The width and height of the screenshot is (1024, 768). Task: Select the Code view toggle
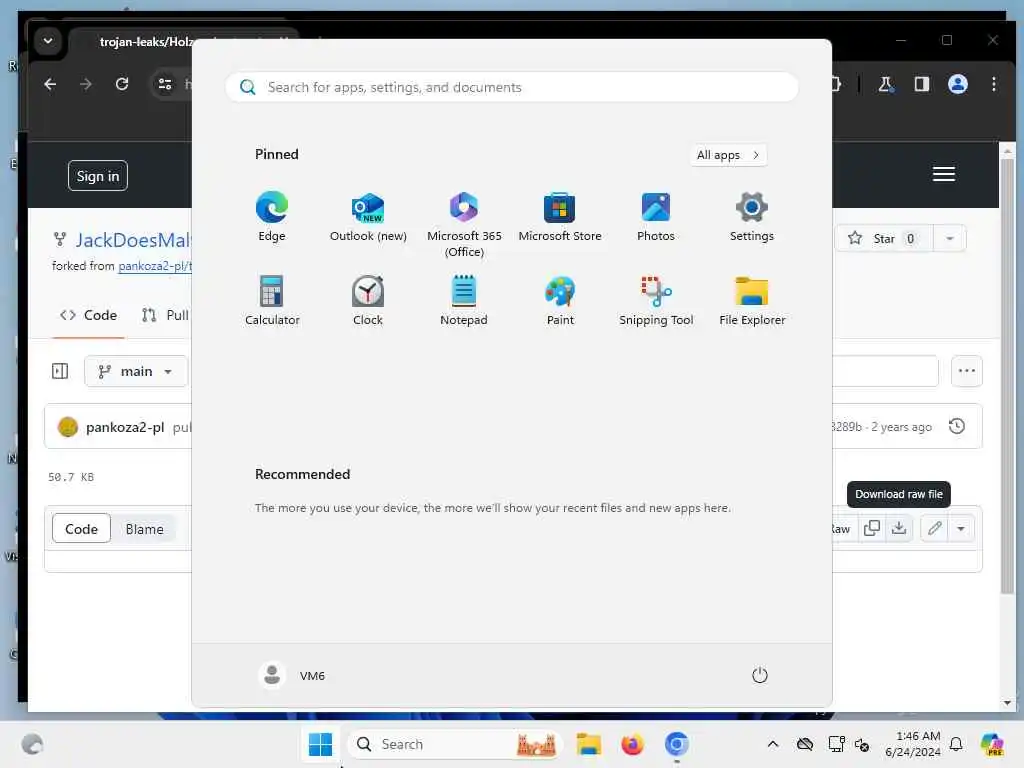pos(82,529)
